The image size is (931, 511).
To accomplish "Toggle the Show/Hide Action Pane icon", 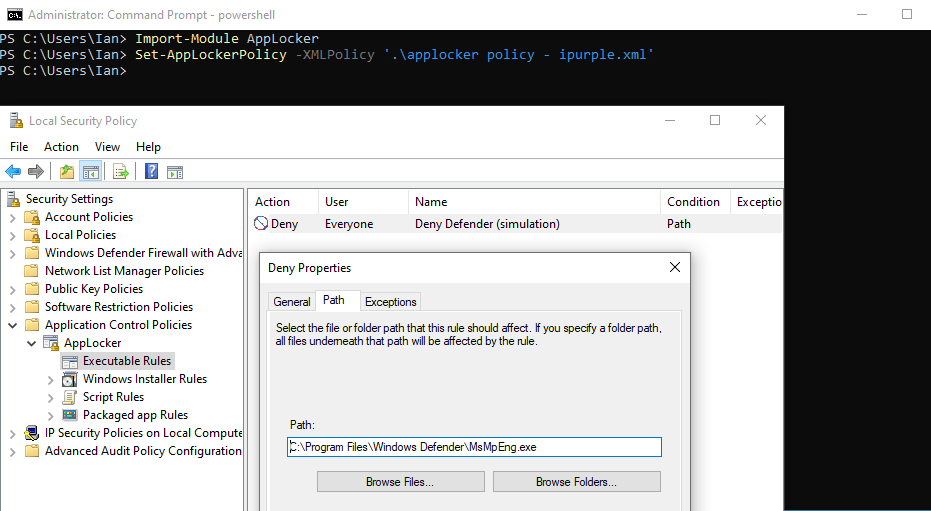I will point(175,171).
